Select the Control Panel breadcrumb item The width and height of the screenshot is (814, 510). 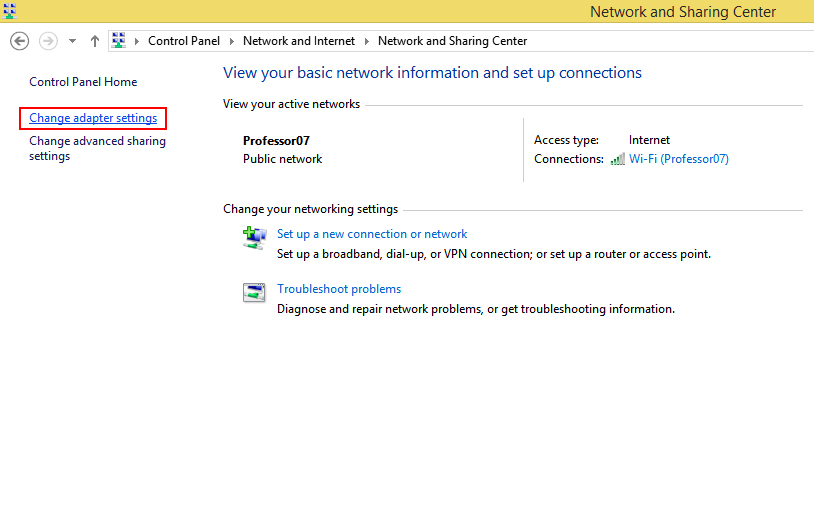(x=183, y=41)
